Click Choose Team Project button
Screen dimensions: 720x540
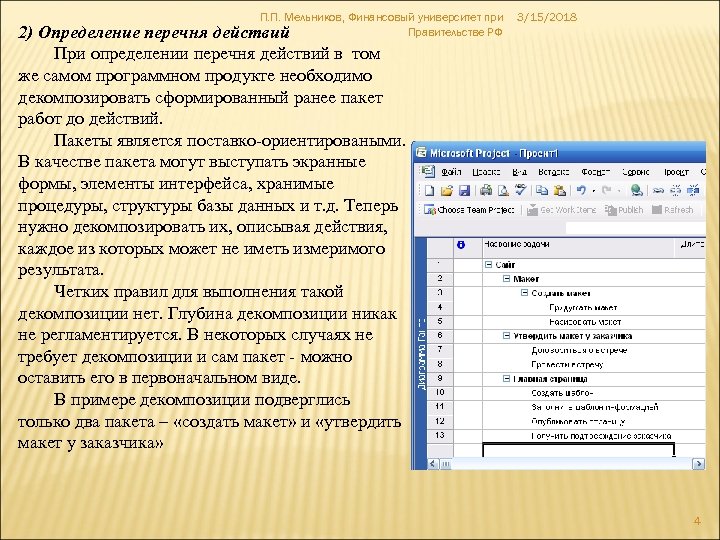coord(469,210)
